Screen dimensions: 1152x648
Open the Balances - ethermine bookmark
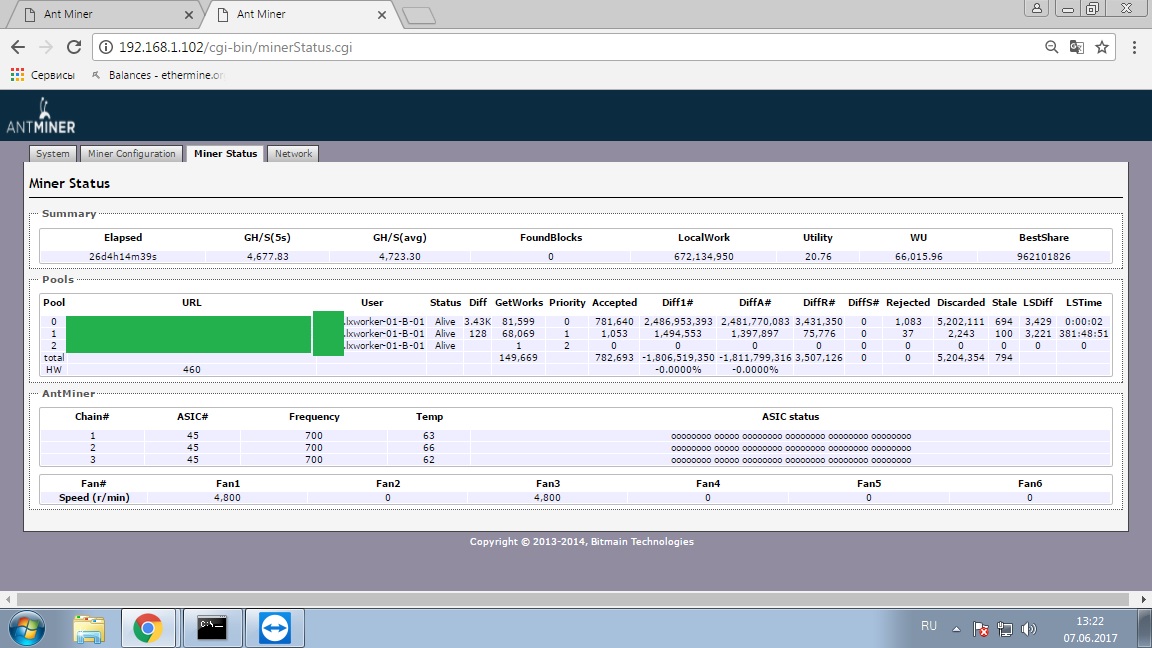[157, 75]
